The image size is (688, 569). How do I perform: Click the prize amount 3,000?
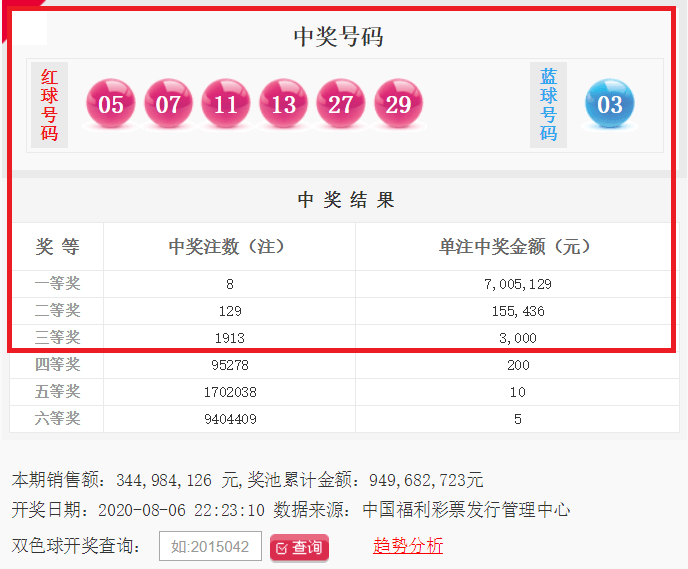pos(518,338)
